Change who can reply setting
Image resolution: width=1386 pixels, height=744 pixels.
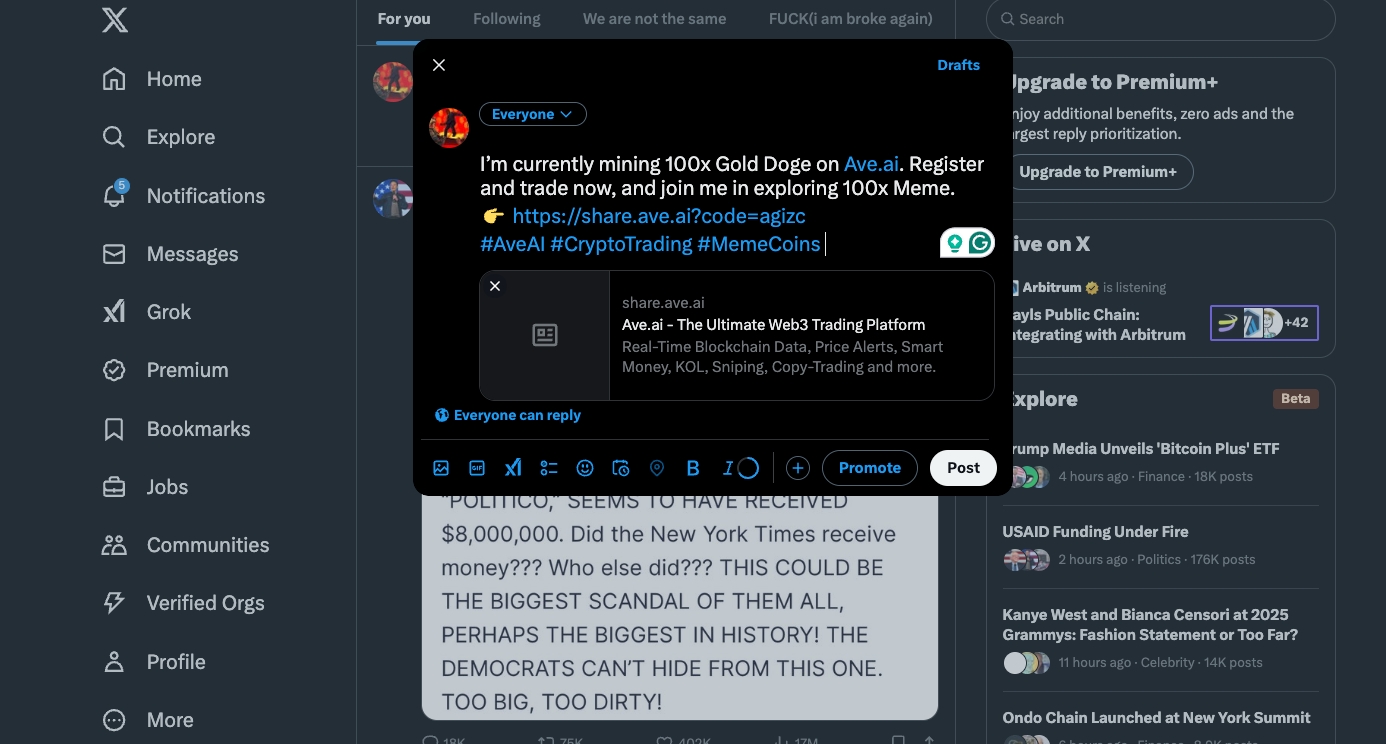pos(508,415)
